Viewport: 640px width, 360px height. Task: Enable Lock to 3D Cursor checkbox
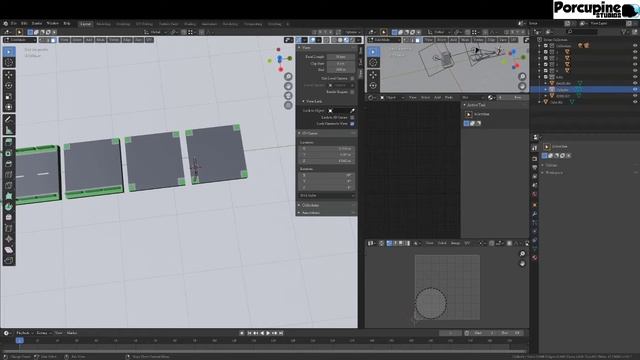tap(352, 117)
